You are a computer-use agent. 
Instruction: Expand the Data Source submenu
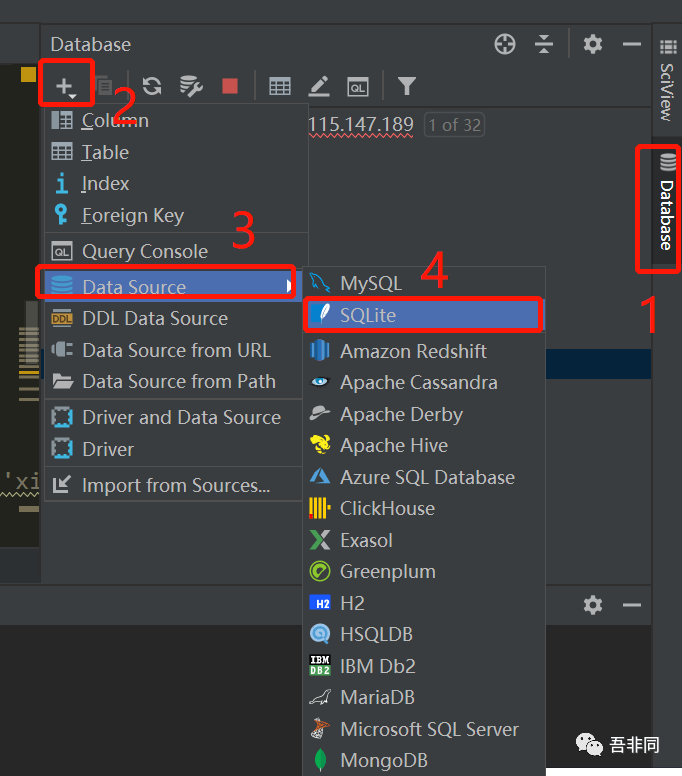point(173,287)
